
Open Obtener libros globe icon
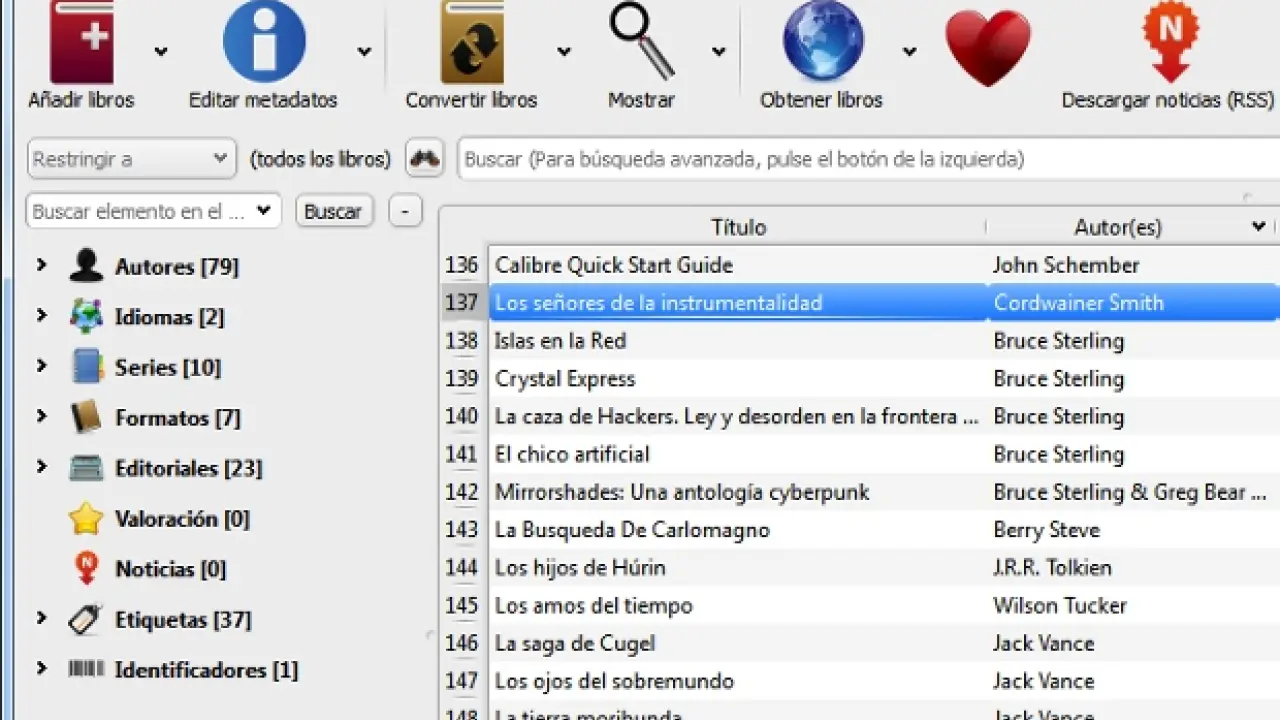[822, 42]
